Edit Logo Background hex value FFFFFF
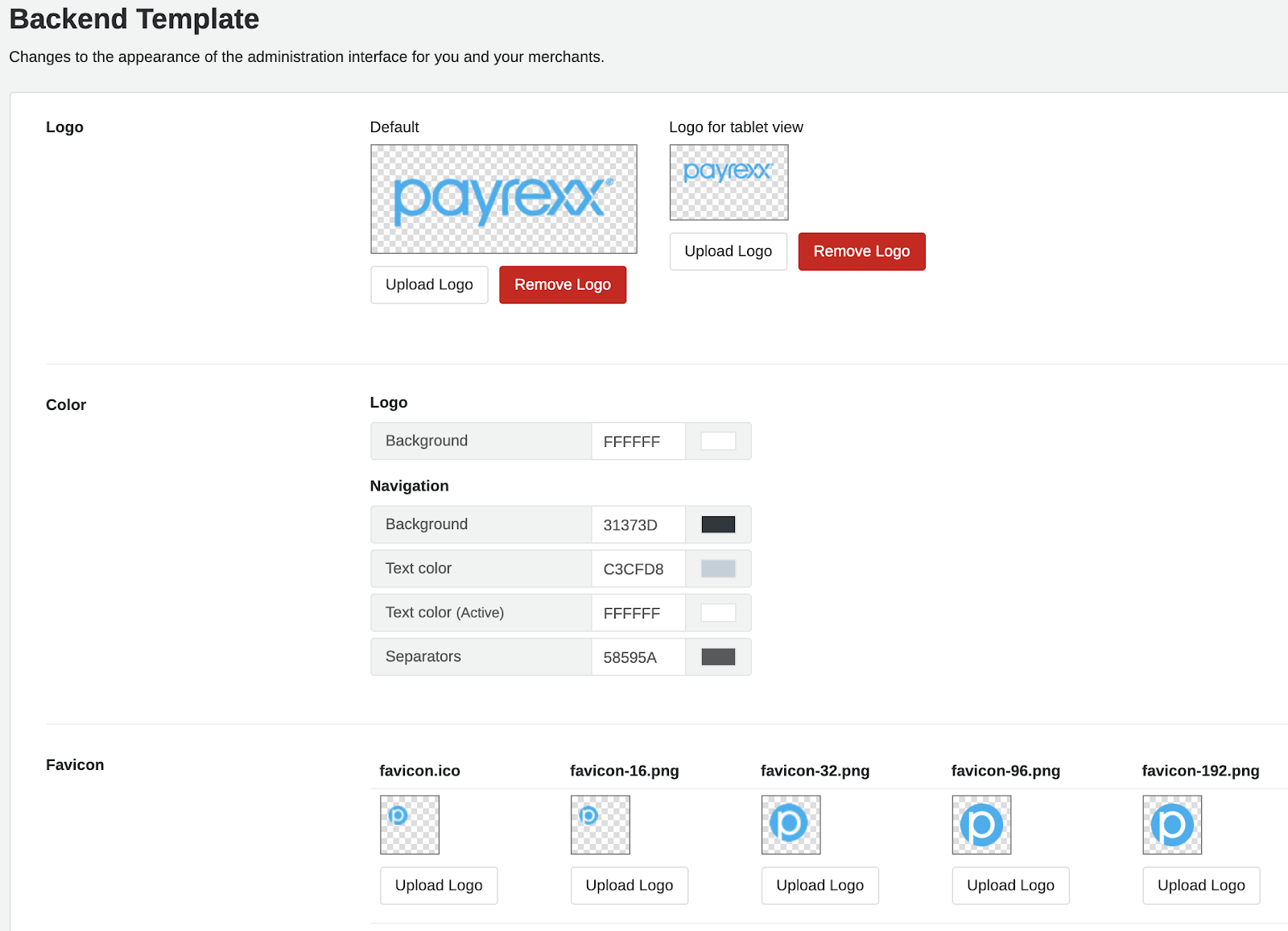The image size is (1288, 931). [x=638, y=441]
